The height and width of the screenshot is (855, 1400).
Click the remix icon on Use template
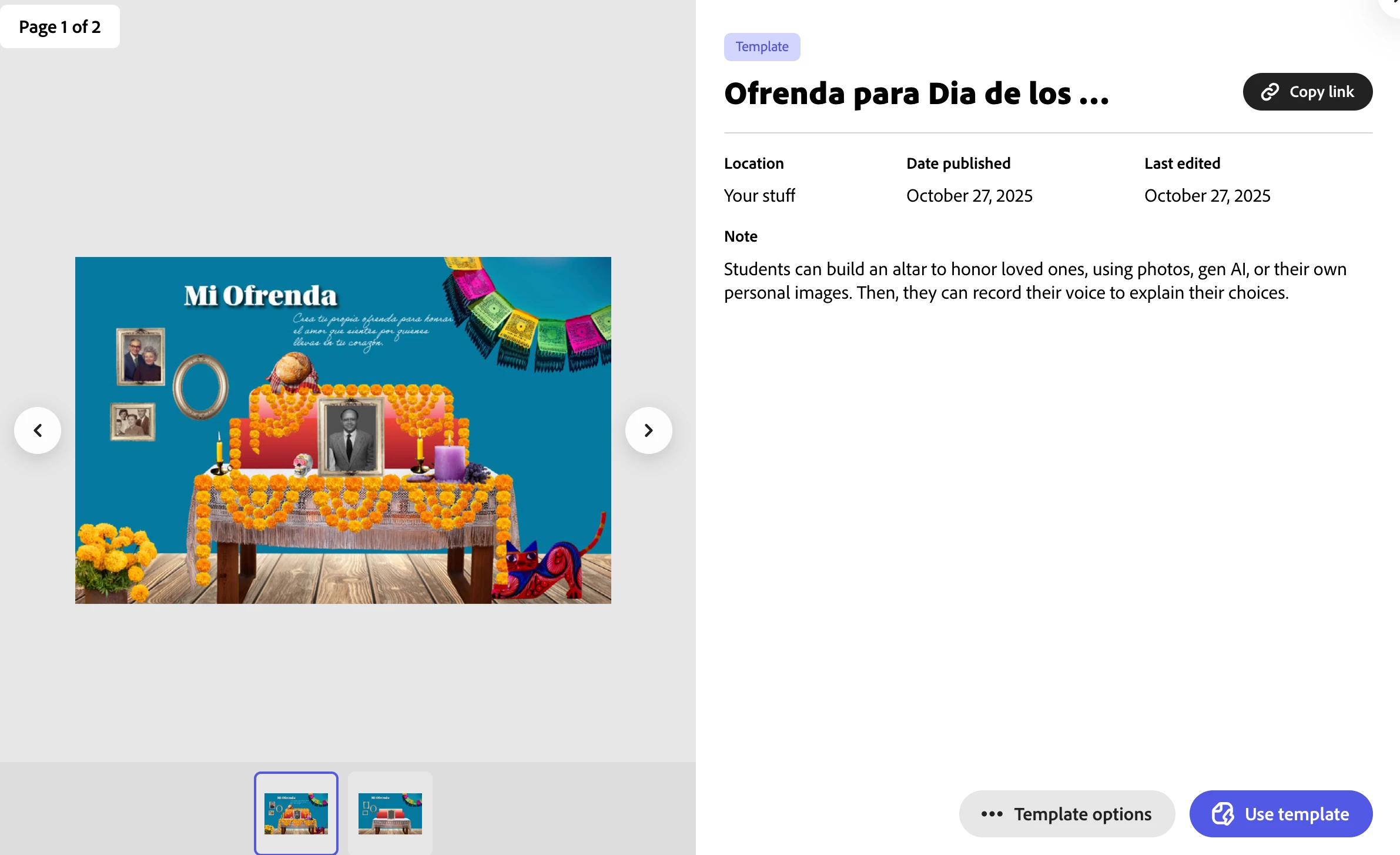pos(1223,814)
